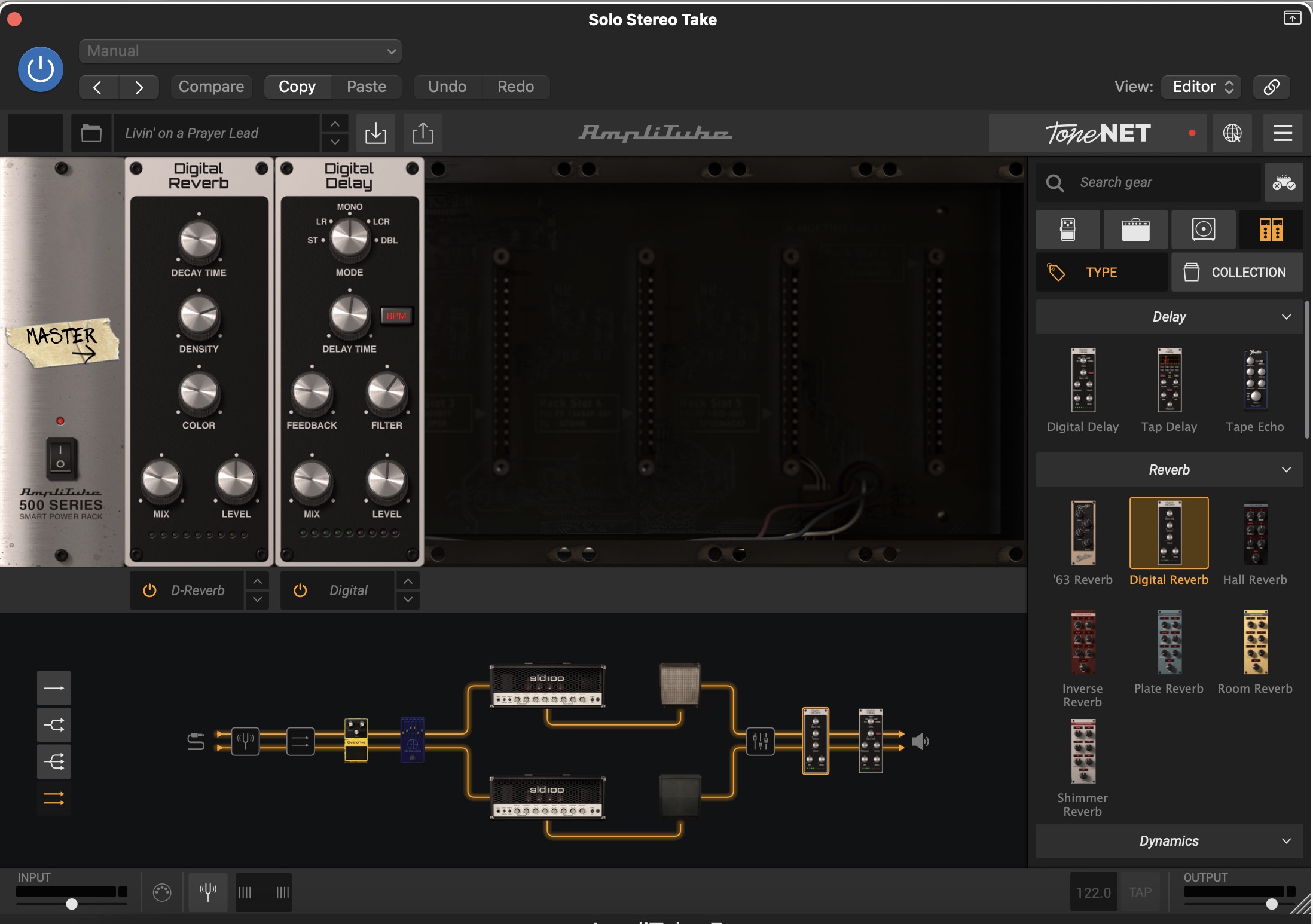Click the 122.0 tempo value field

[x=1093, y=892]
